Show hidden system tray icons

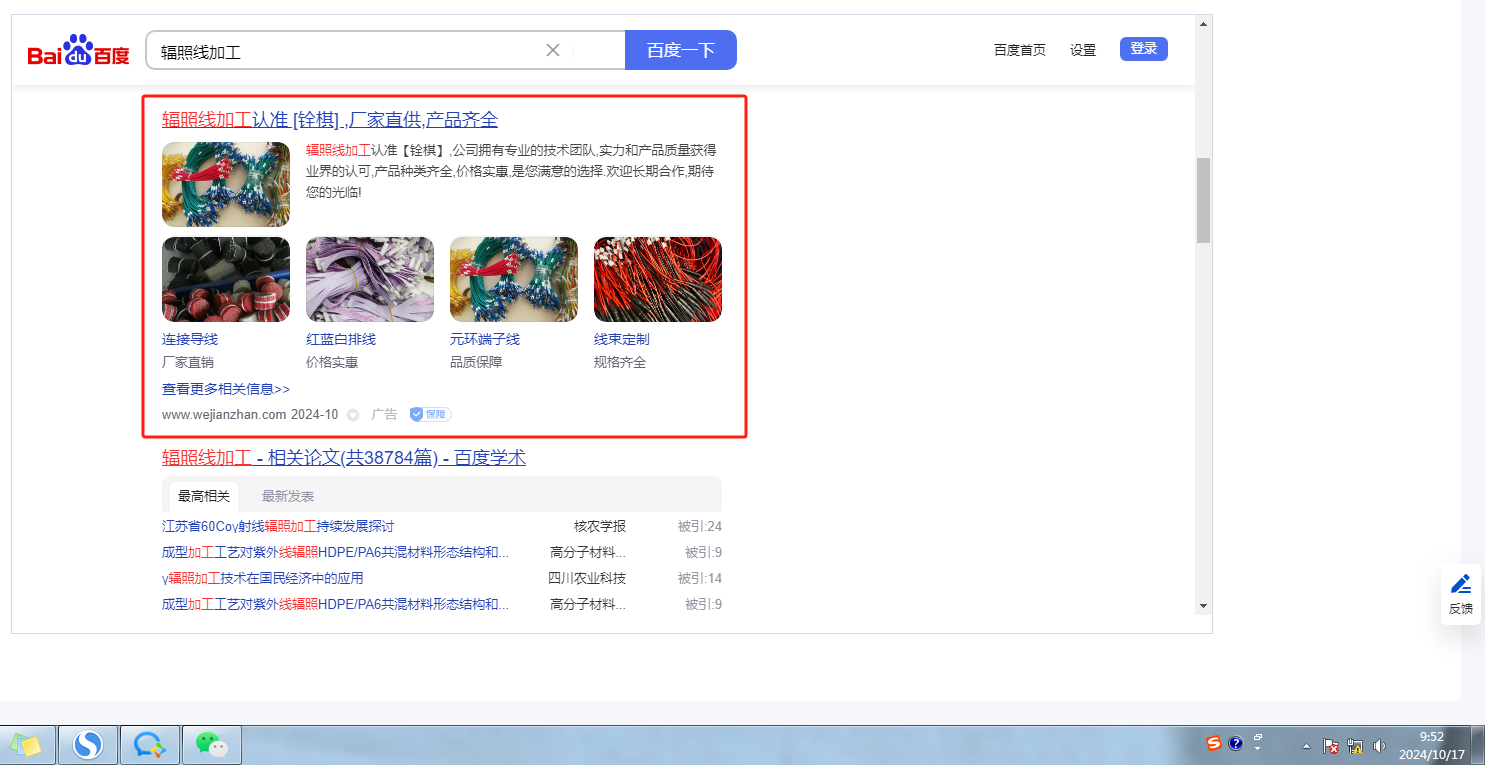(x=1306, y=746)
